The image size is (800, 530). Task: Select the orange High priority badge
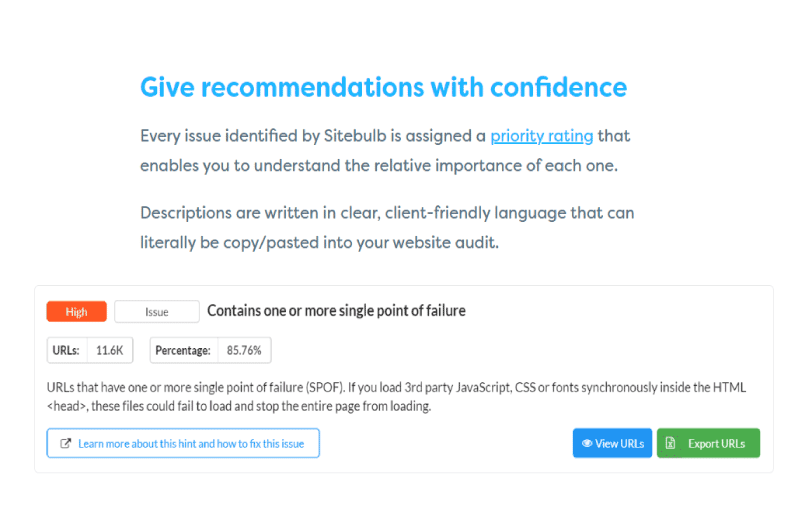77,312
